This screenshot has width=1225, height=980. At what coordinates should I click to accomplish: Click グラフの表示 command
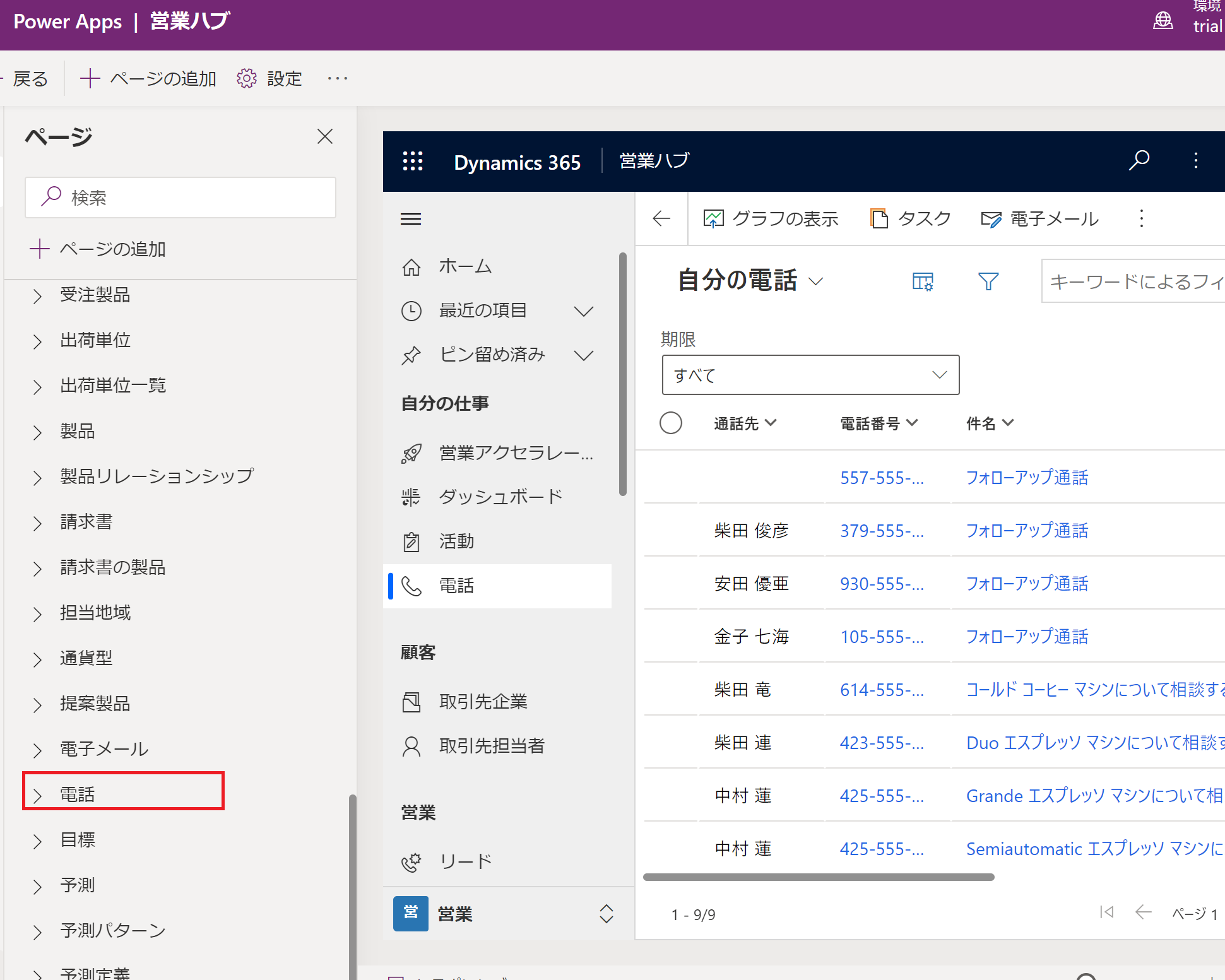pos(771,218)
